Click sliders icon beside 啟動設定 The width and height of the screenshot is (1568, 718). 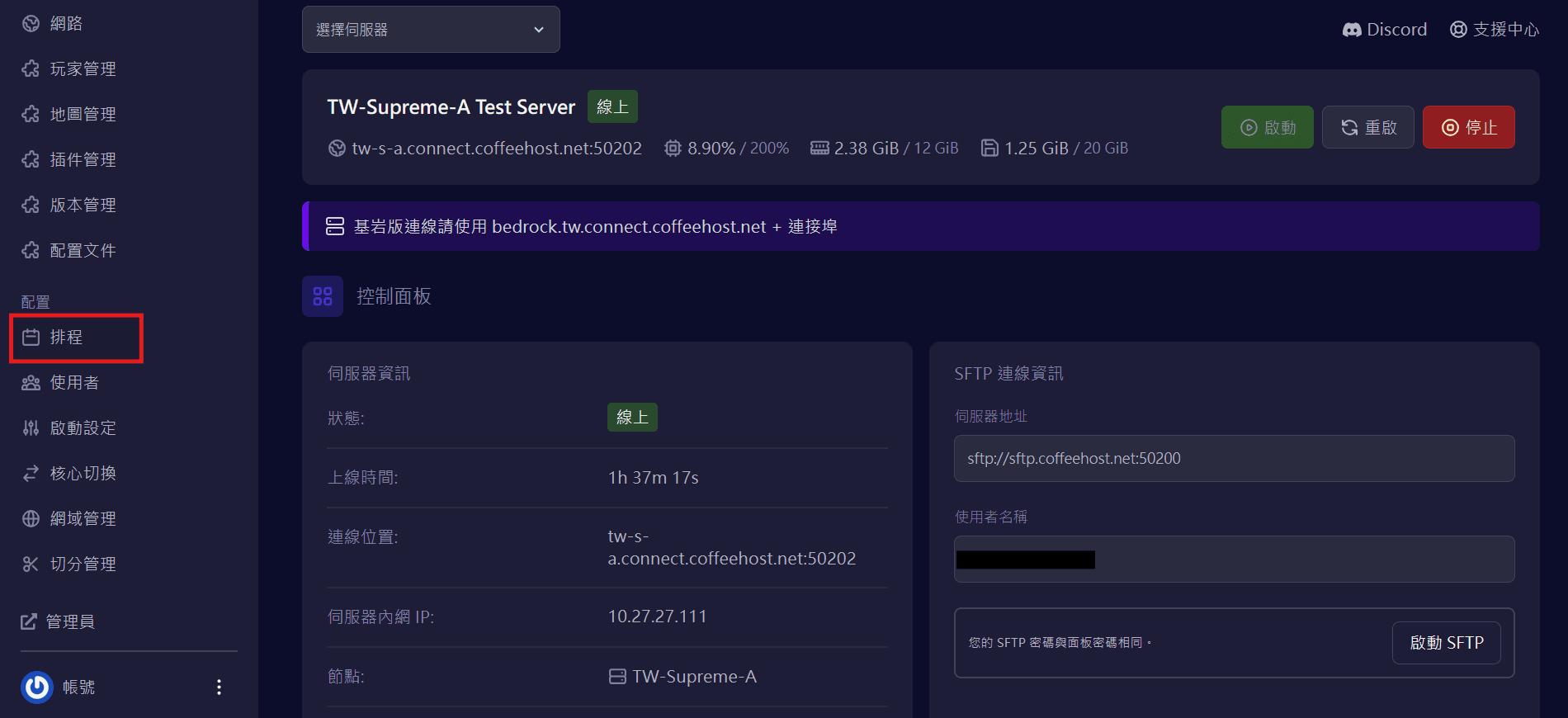pos(31,427)
